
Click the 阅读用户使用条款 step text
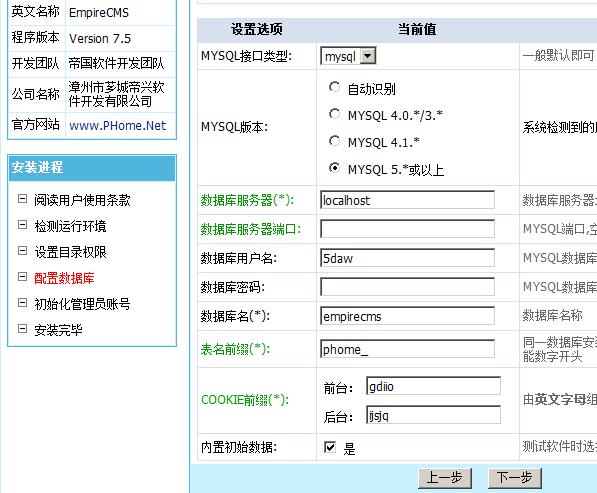(x=82, y=200)
